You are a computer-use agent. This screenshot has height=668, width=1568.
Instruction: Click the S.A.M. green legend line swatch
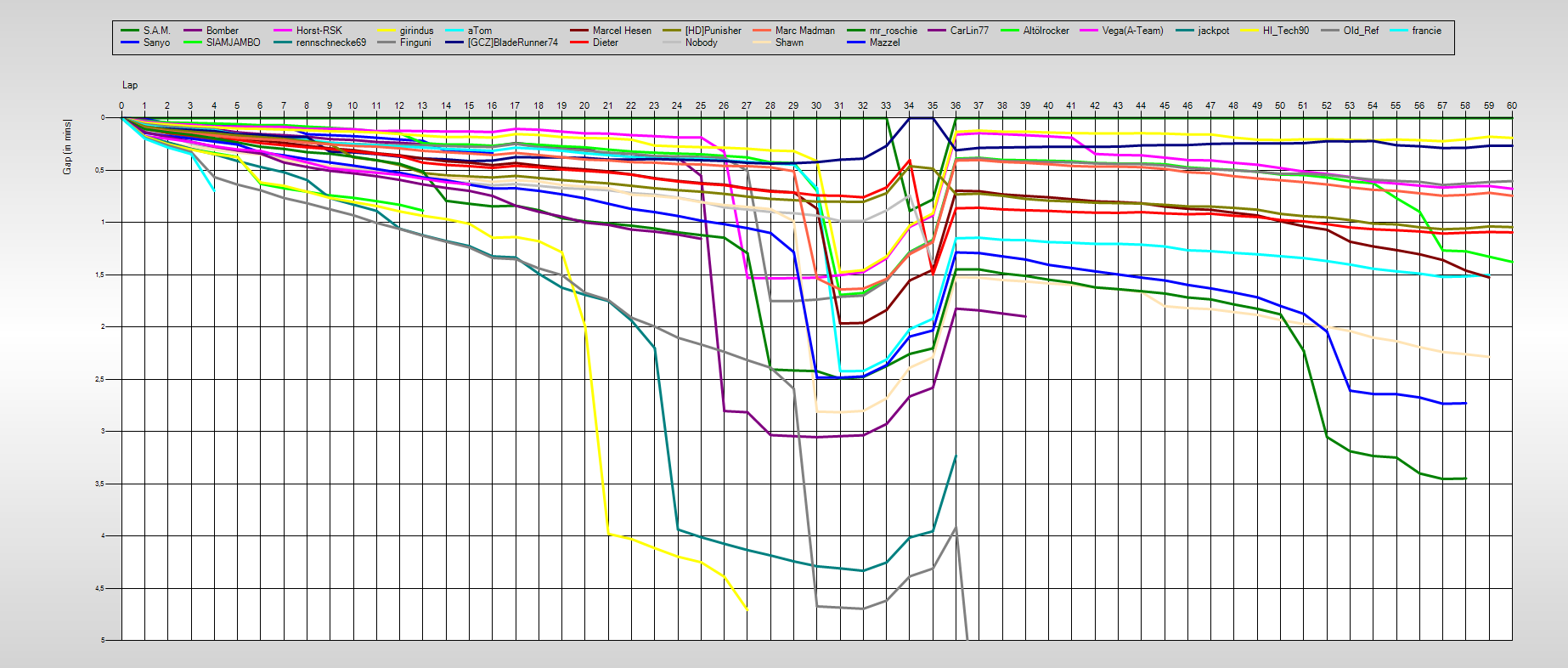tap(130, 31)
